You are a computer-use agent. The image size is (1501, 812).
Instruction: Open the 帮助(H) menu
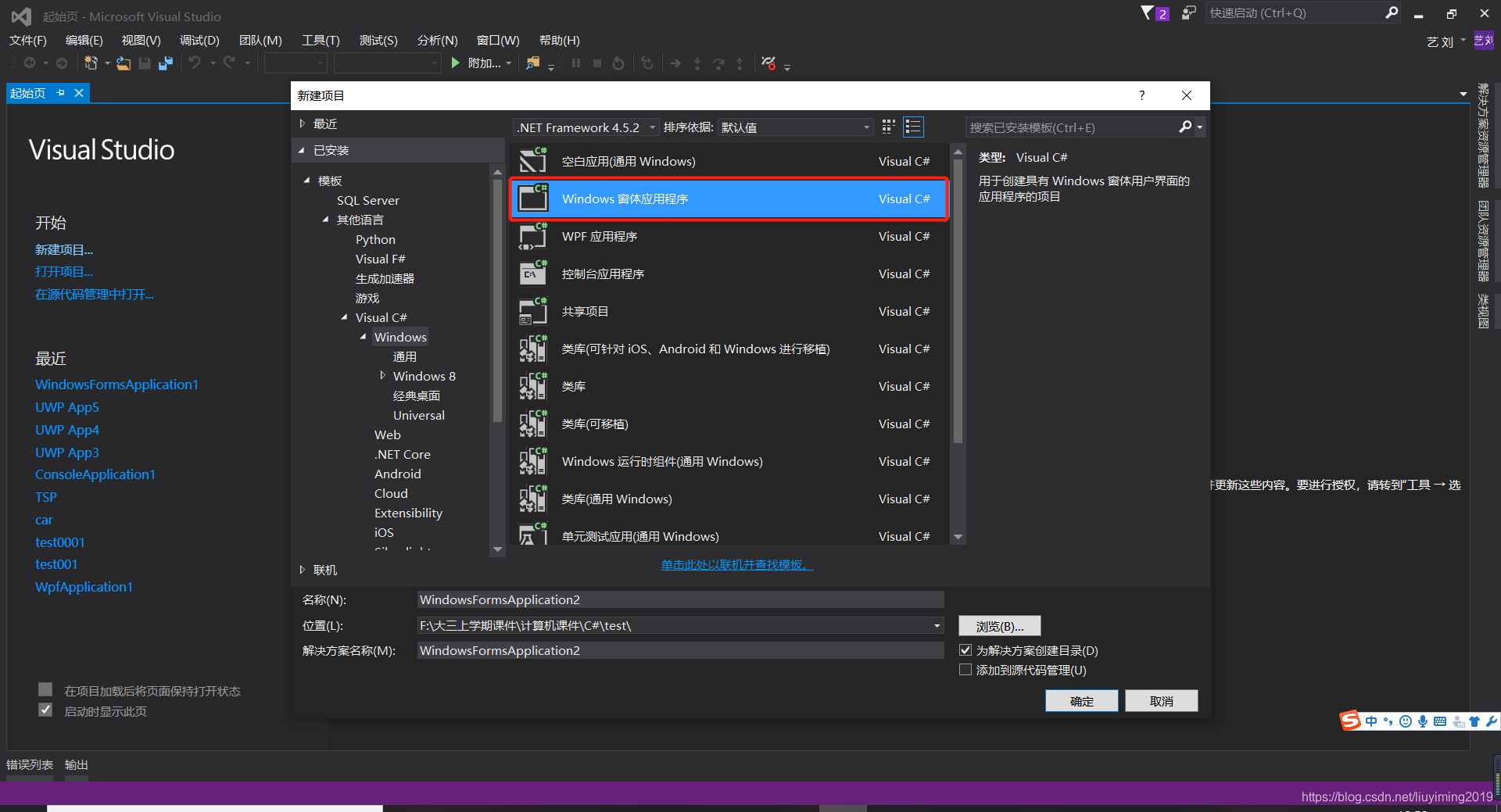pyautogui.click(x=560, y=40)
